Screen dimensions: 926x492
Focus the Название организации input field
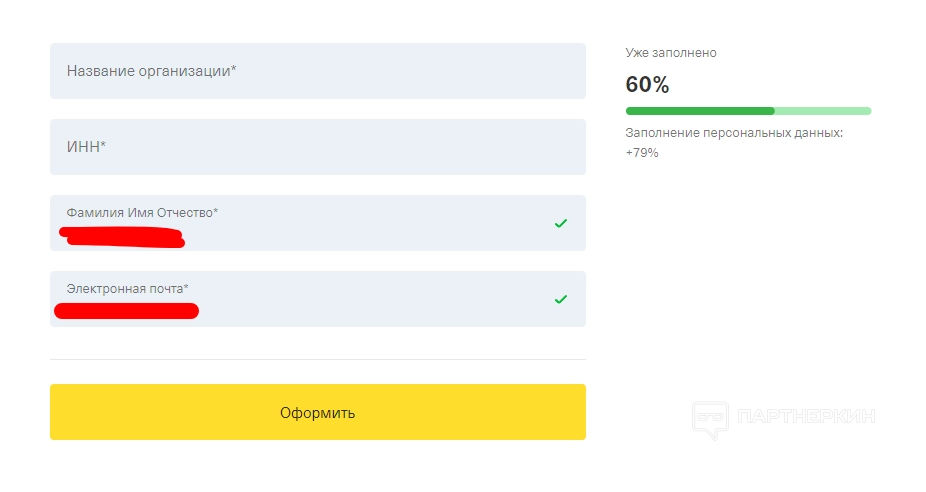[x=317, y=71]
